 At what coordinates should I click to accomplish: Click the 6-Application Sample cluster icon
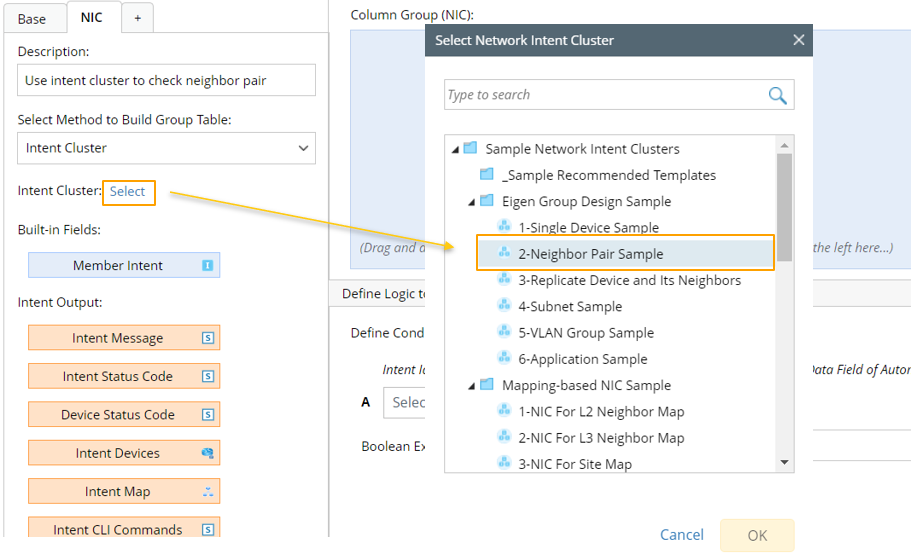click(x=504, y=358)
